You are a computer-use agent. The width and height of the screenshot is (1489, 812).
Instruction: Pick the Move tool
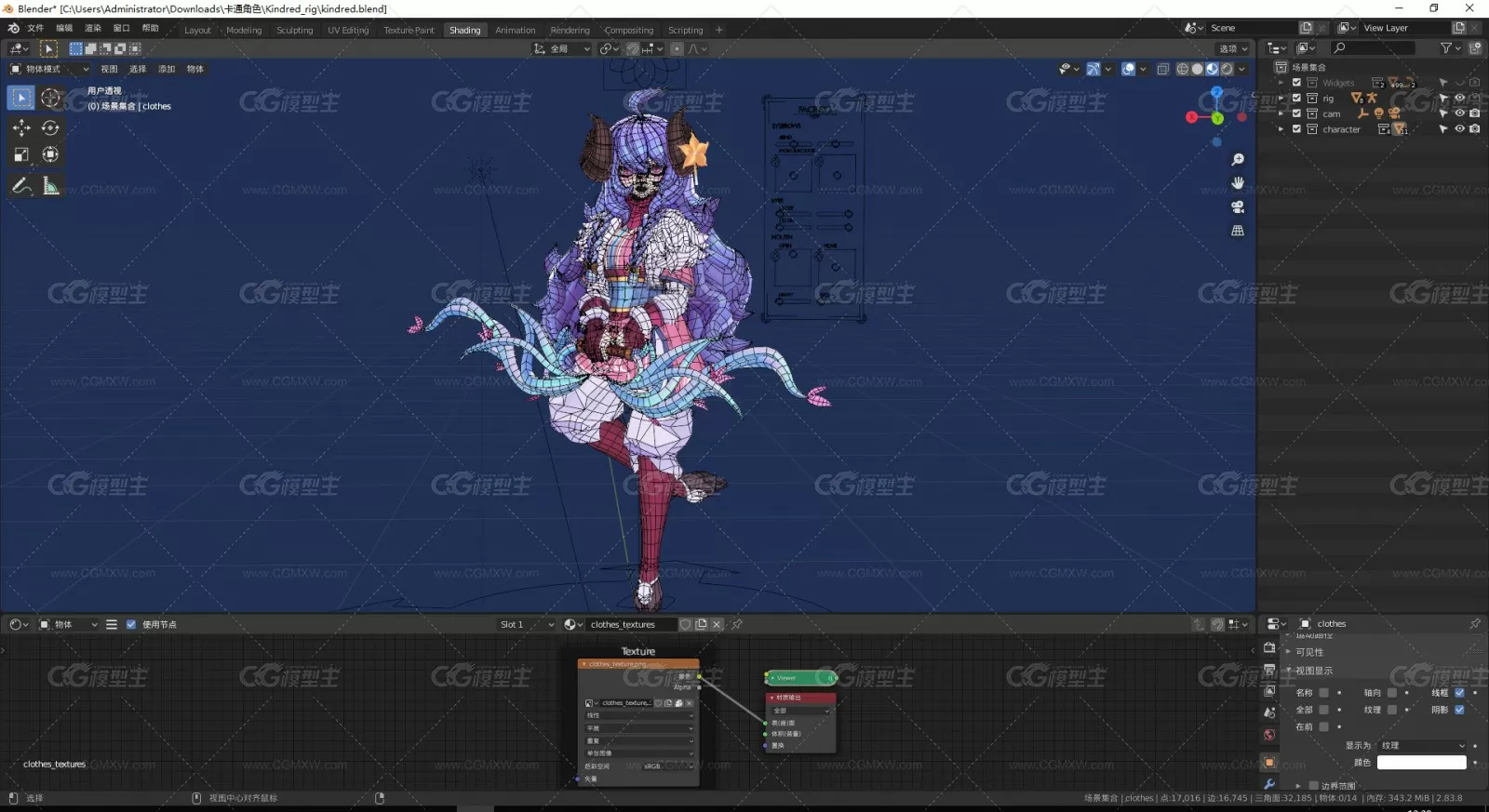pyautogui.click(x=21, y=127)
